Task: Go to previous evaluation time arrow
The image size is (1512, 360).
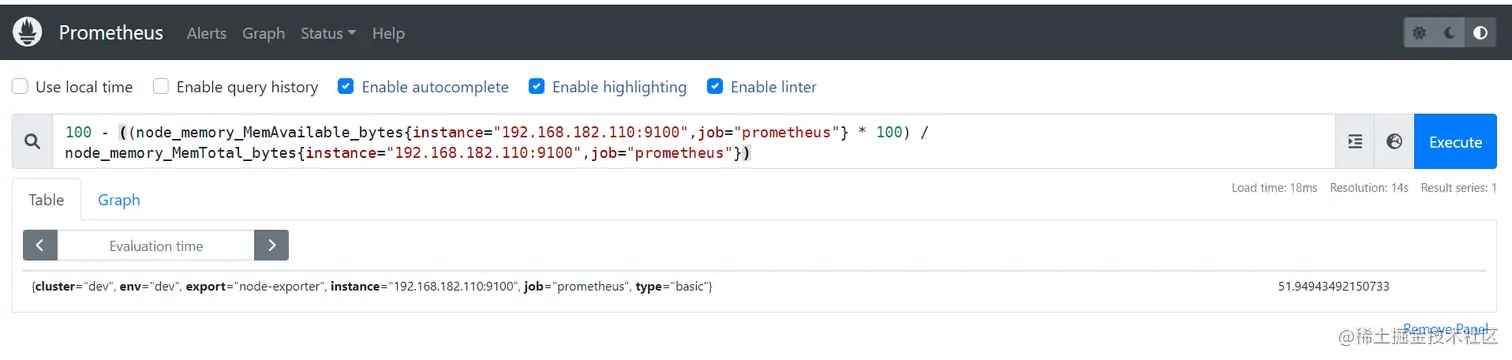Action: tap(40, 245)
